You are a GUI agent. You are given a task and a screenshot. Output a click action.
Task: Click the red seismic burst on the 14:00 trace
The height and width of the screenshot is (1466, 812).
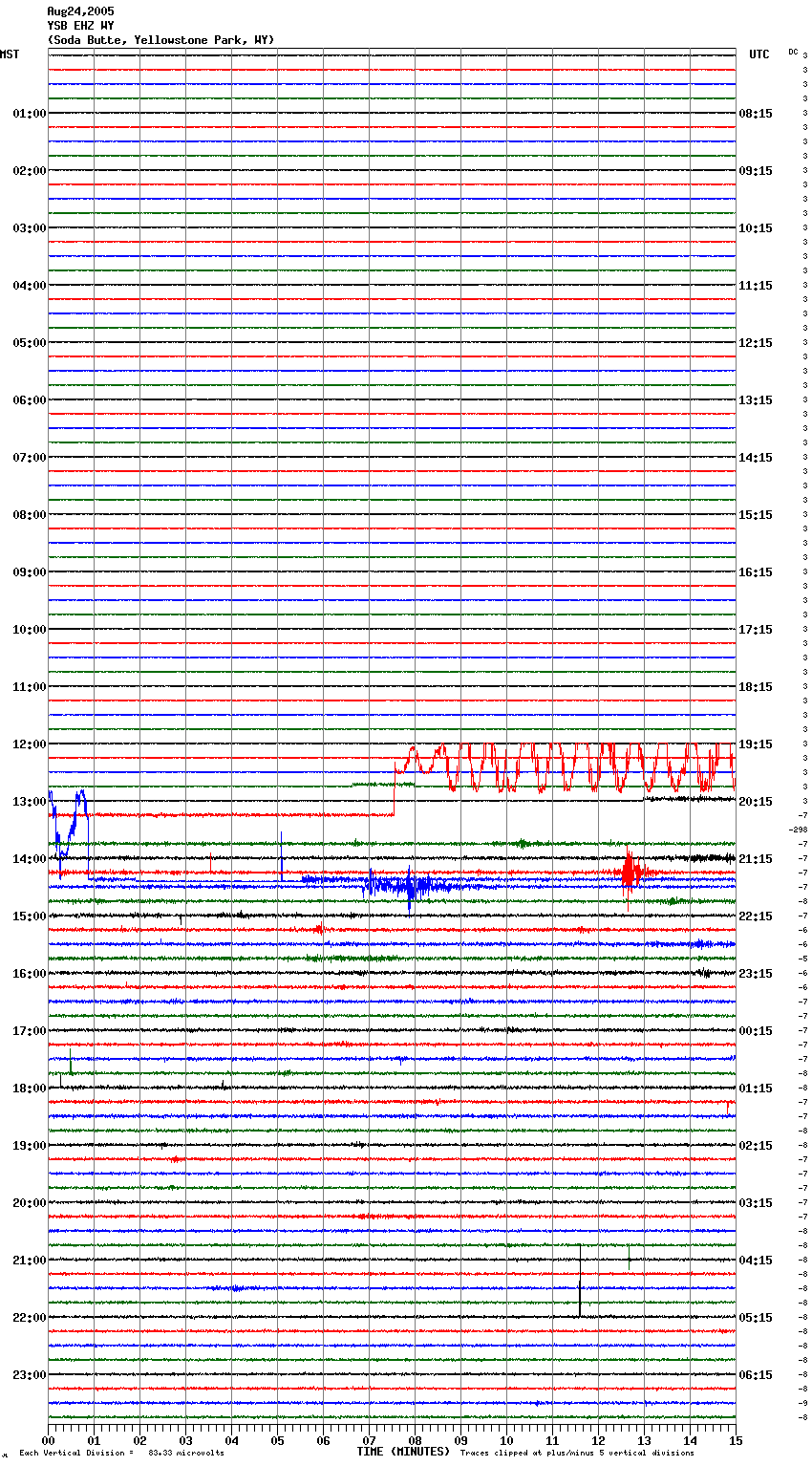(630, 872)
